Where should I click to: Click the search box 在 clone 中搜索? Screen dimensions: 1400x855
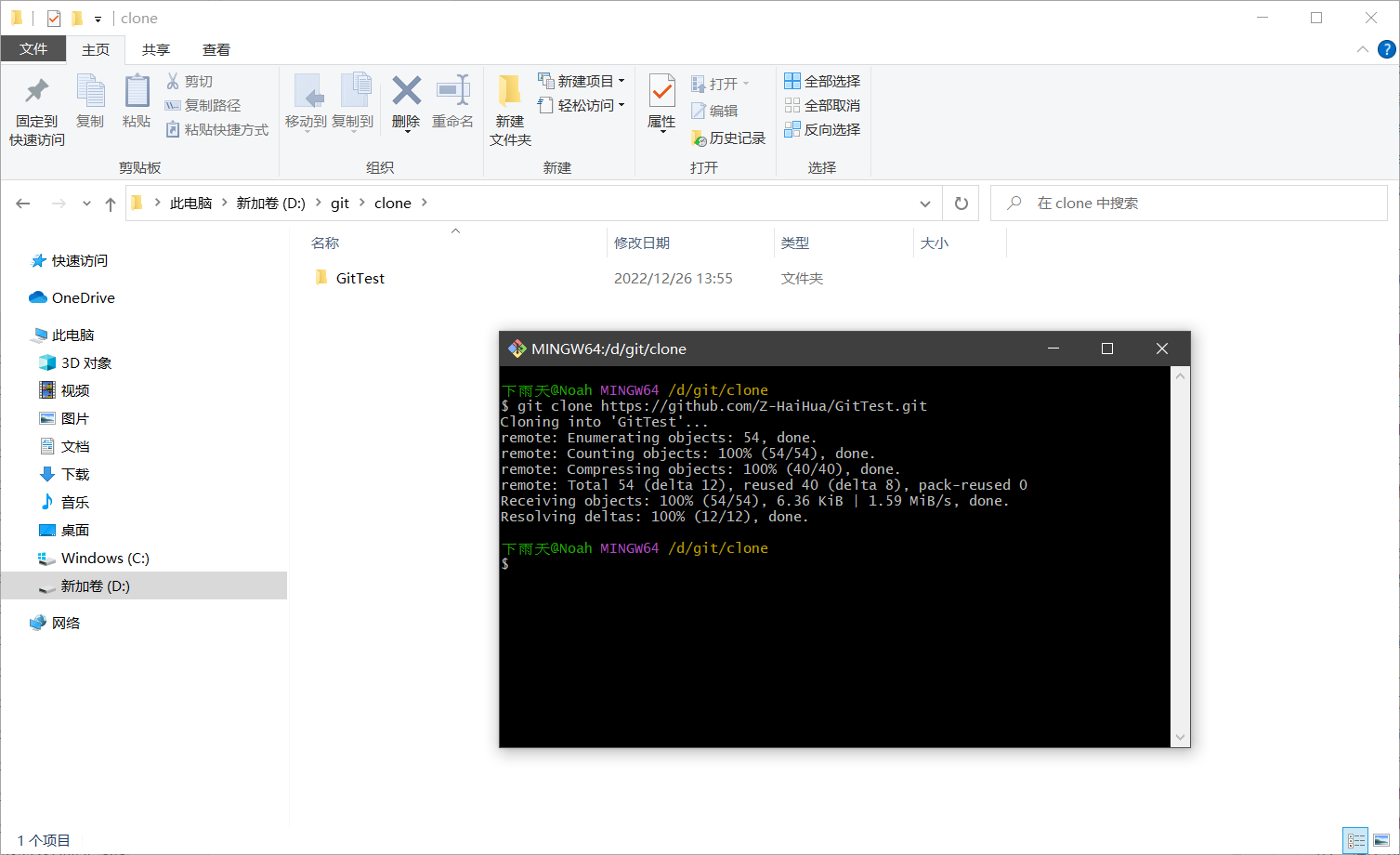pos(1189,204)
